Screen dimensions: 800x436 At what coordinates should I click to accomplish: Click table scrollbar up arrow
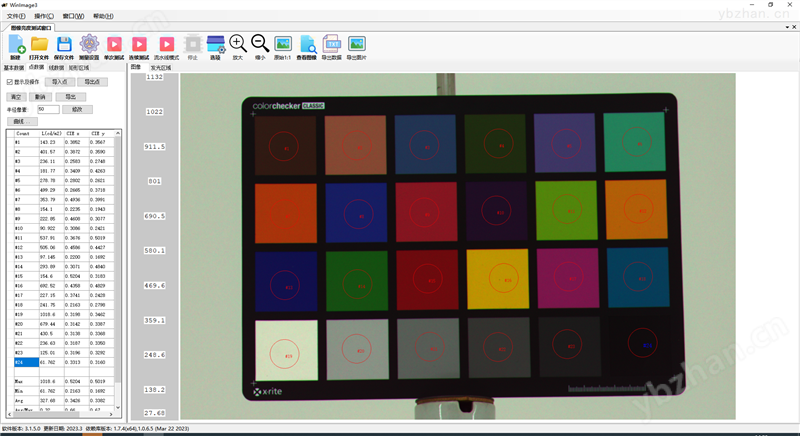point(118,133)
